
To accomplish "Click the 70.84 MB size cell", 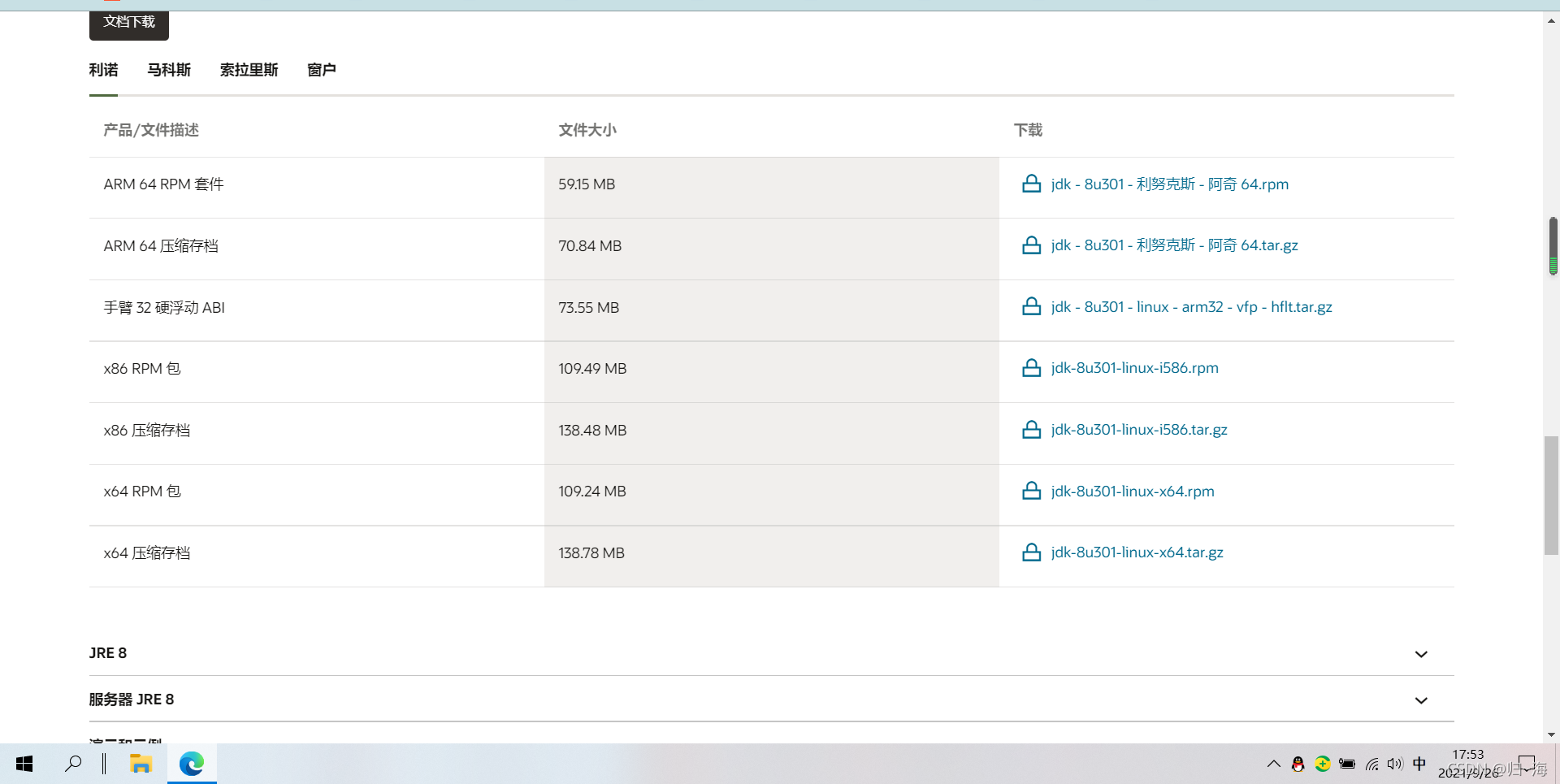I will click(772, 249).
